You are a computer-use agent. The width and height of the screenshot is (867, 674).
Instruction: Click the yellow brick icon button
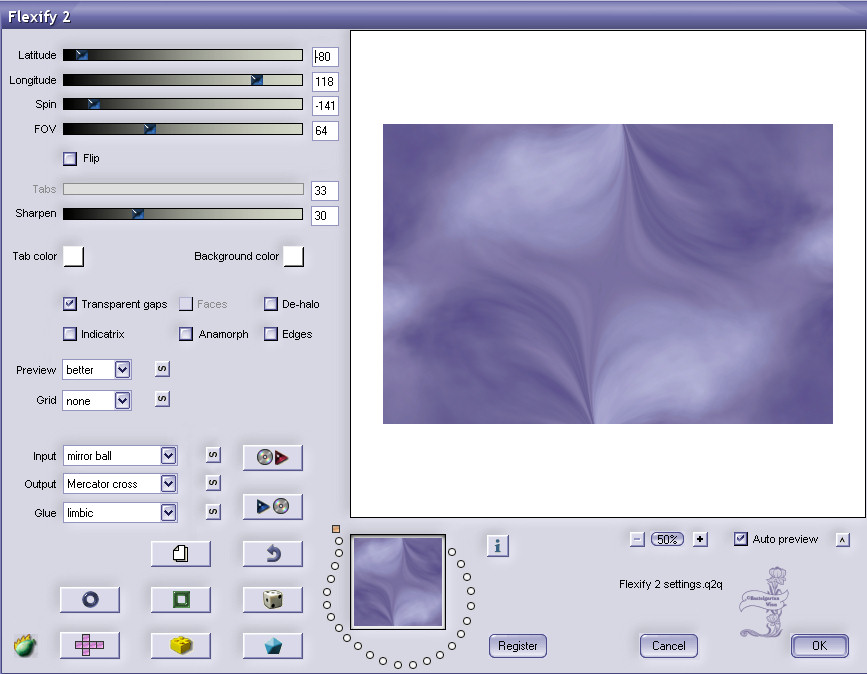181,645
